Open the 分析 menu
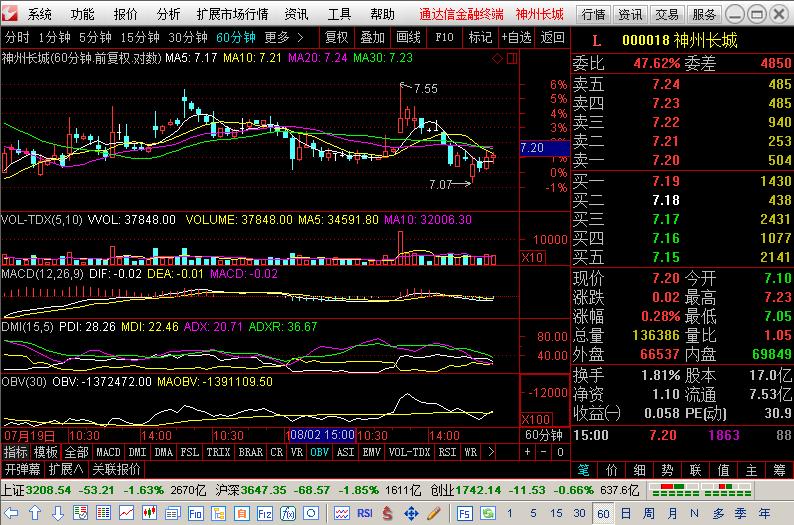 [169, 14]
